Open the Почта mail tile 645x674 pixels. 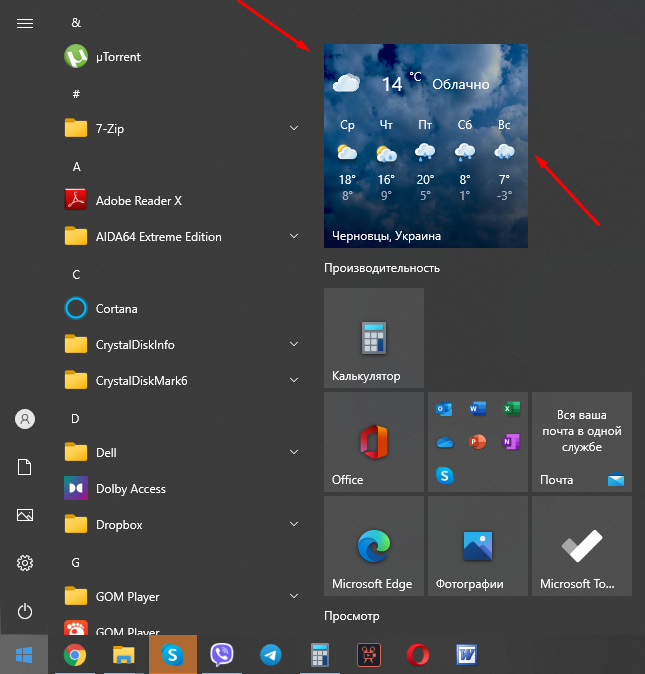582,442
